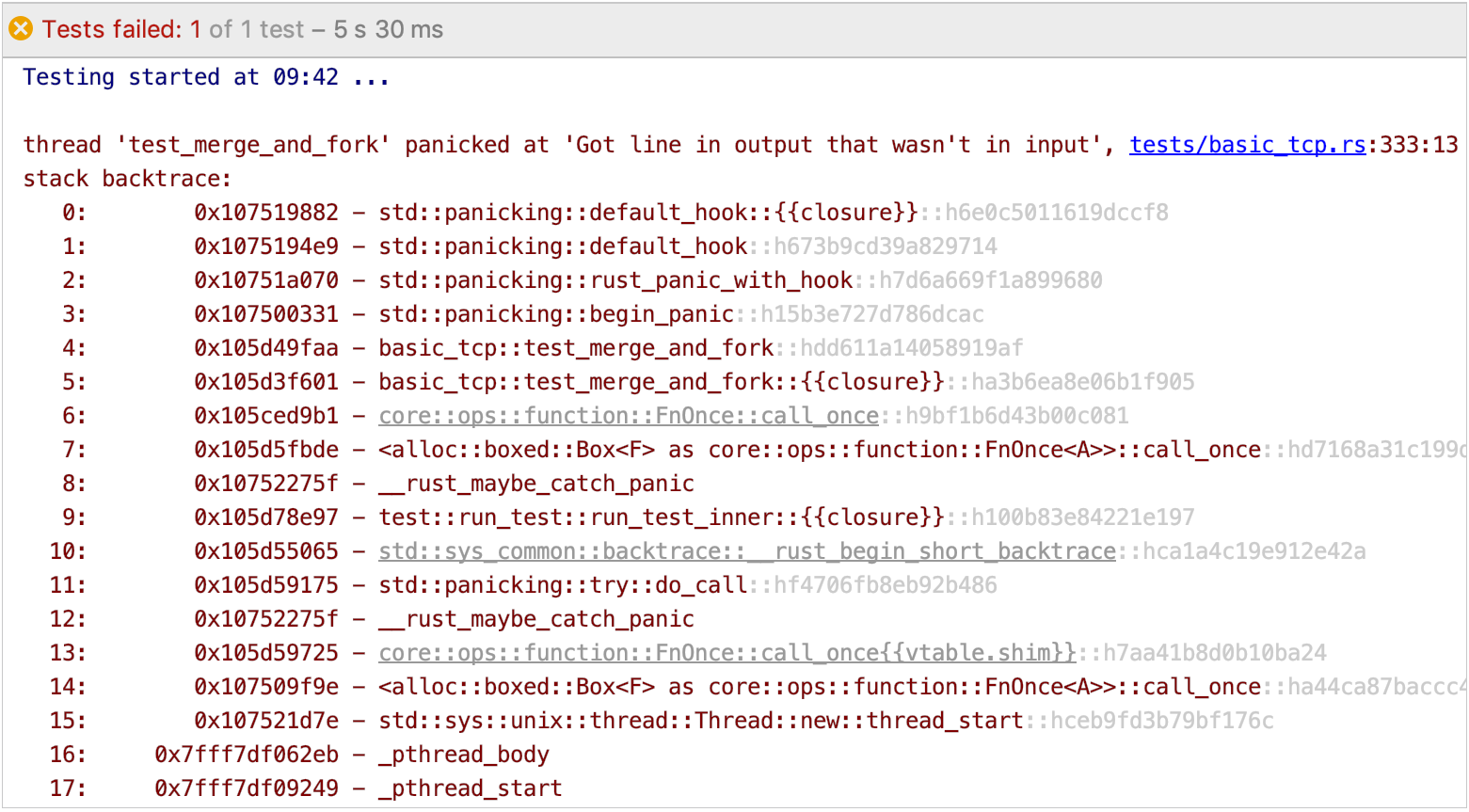Open the tests/basic_tcp.rs:333:13 source link
1469x812 pixels.
click(1248, 144)
